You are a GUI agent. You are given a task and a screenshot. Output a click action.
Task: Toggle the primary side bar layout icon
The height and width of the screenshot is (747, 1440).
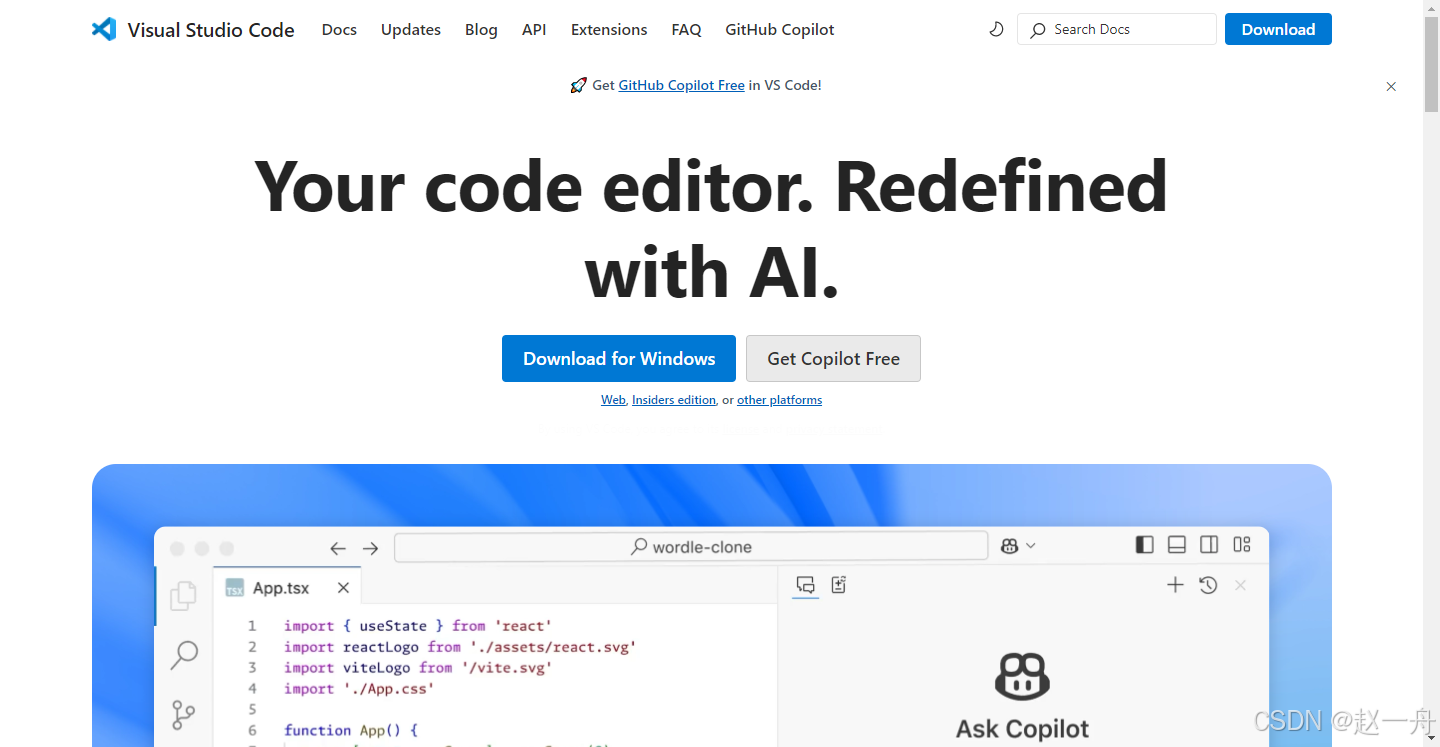(x=1145, y=545)
